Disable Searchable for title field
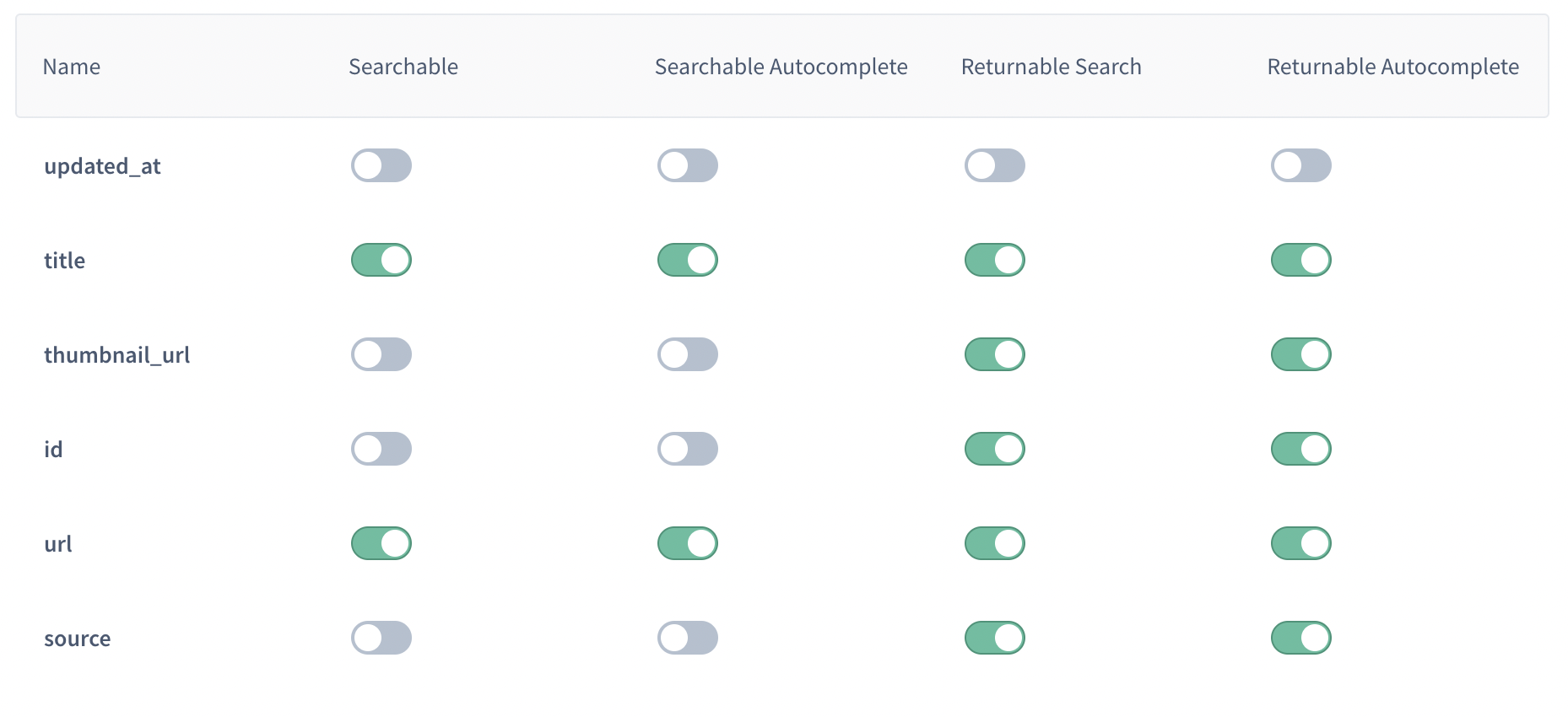Screen dimensions: 1568x717 (381, 260)
